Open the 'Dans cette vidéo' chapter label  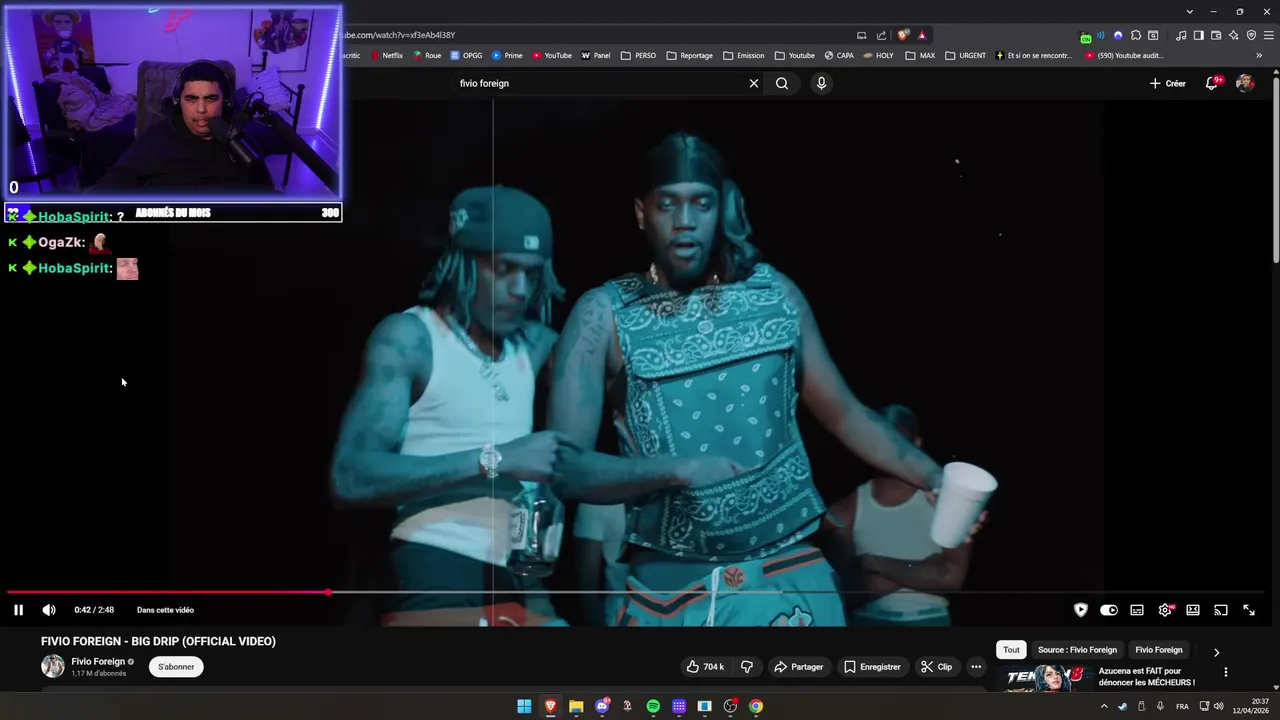click(x=165, y=610)
